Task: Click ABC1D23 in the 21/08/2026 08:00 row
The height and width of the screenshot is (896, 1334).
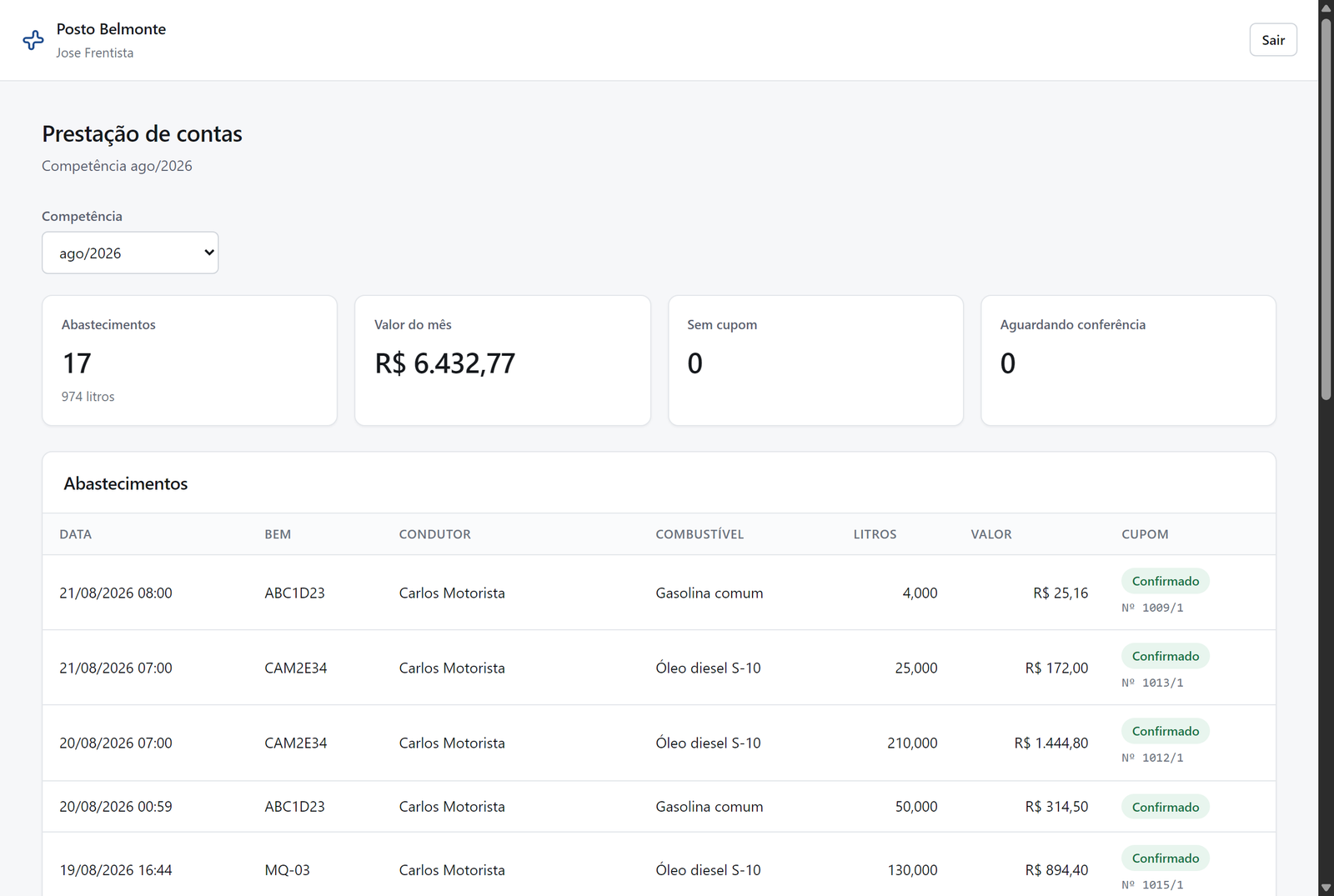Action: tap(294, 593)
